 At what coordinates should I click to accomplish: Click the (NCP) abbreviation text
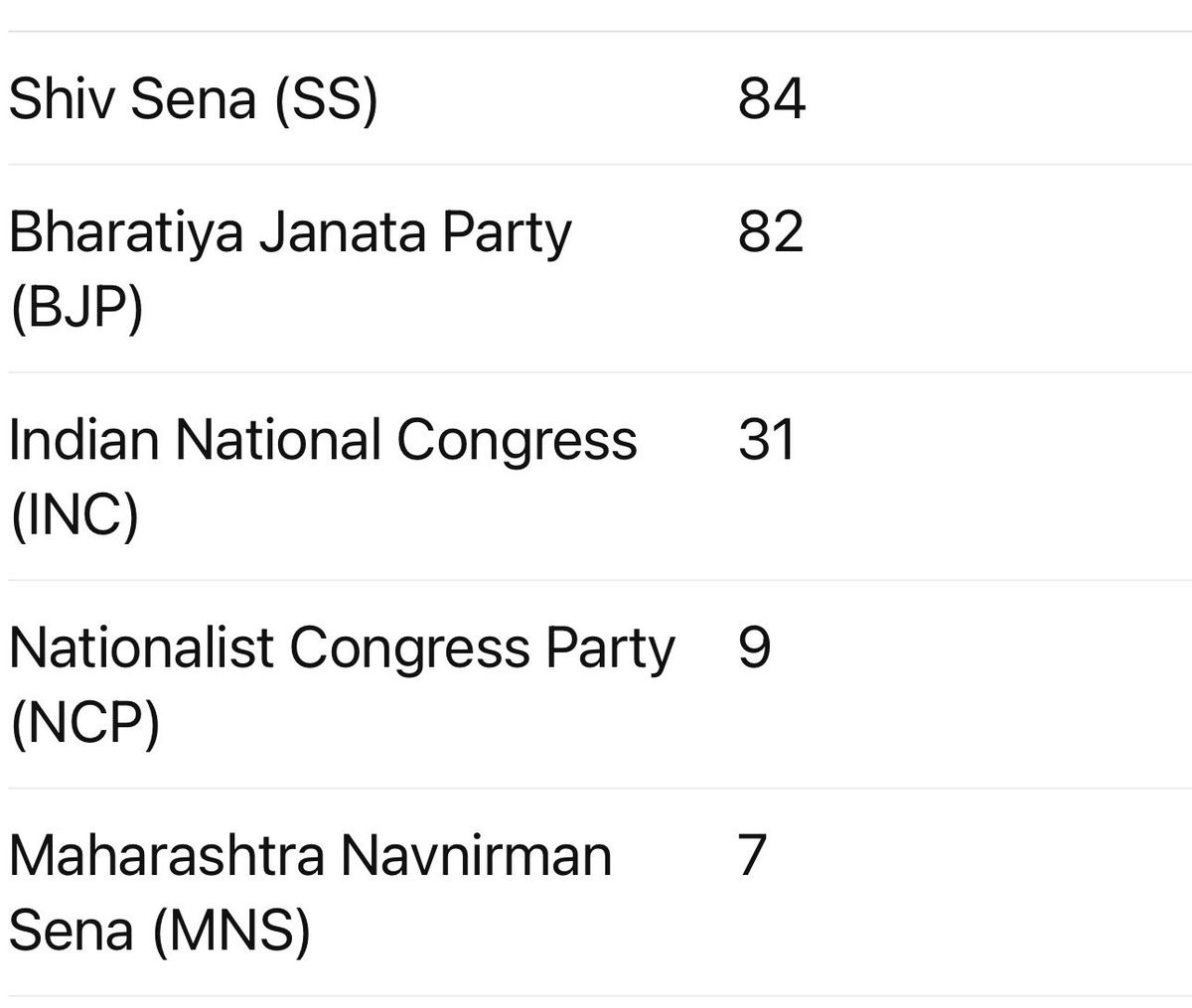click(x=83, y=723)
